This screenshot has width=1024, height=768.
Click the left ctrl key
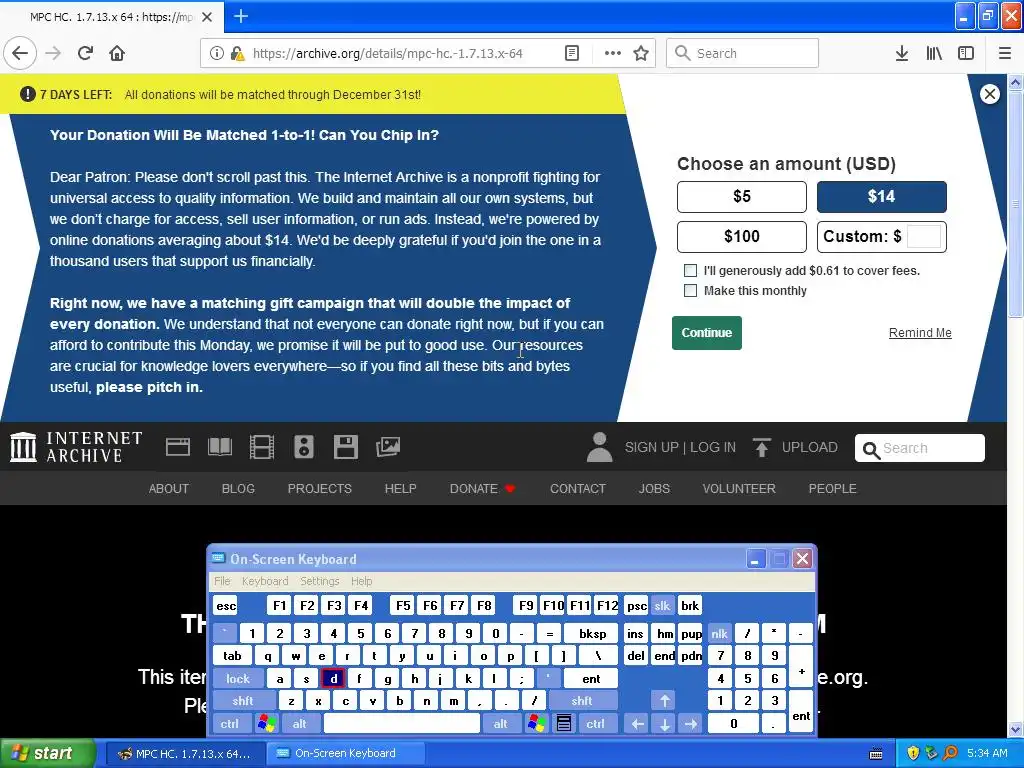[230, 724]
